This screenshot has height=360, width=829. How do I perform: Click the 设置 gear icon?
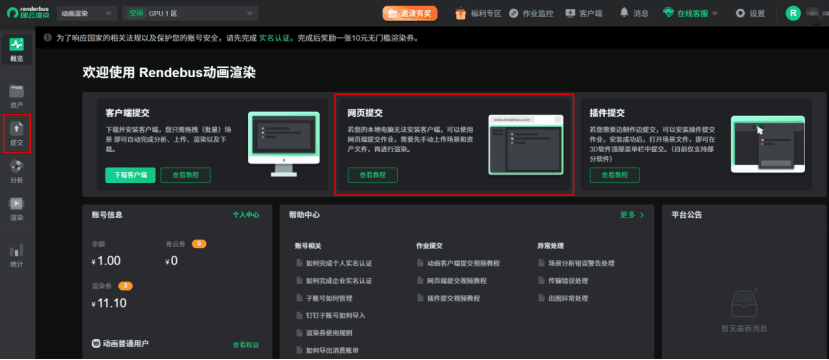point(740,13)
